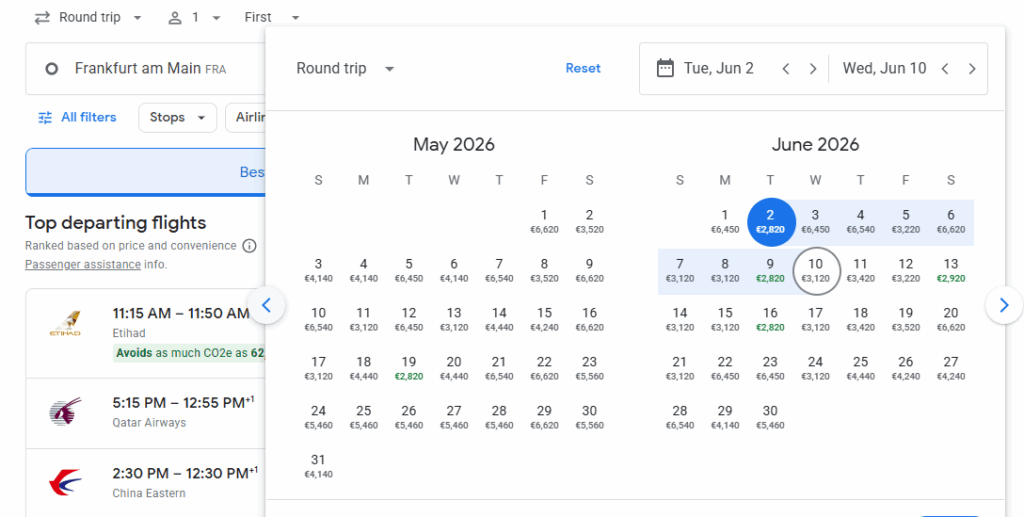This screenshot has height=517, width=1024.
Task: Open All filters panel
Action: 77,118
